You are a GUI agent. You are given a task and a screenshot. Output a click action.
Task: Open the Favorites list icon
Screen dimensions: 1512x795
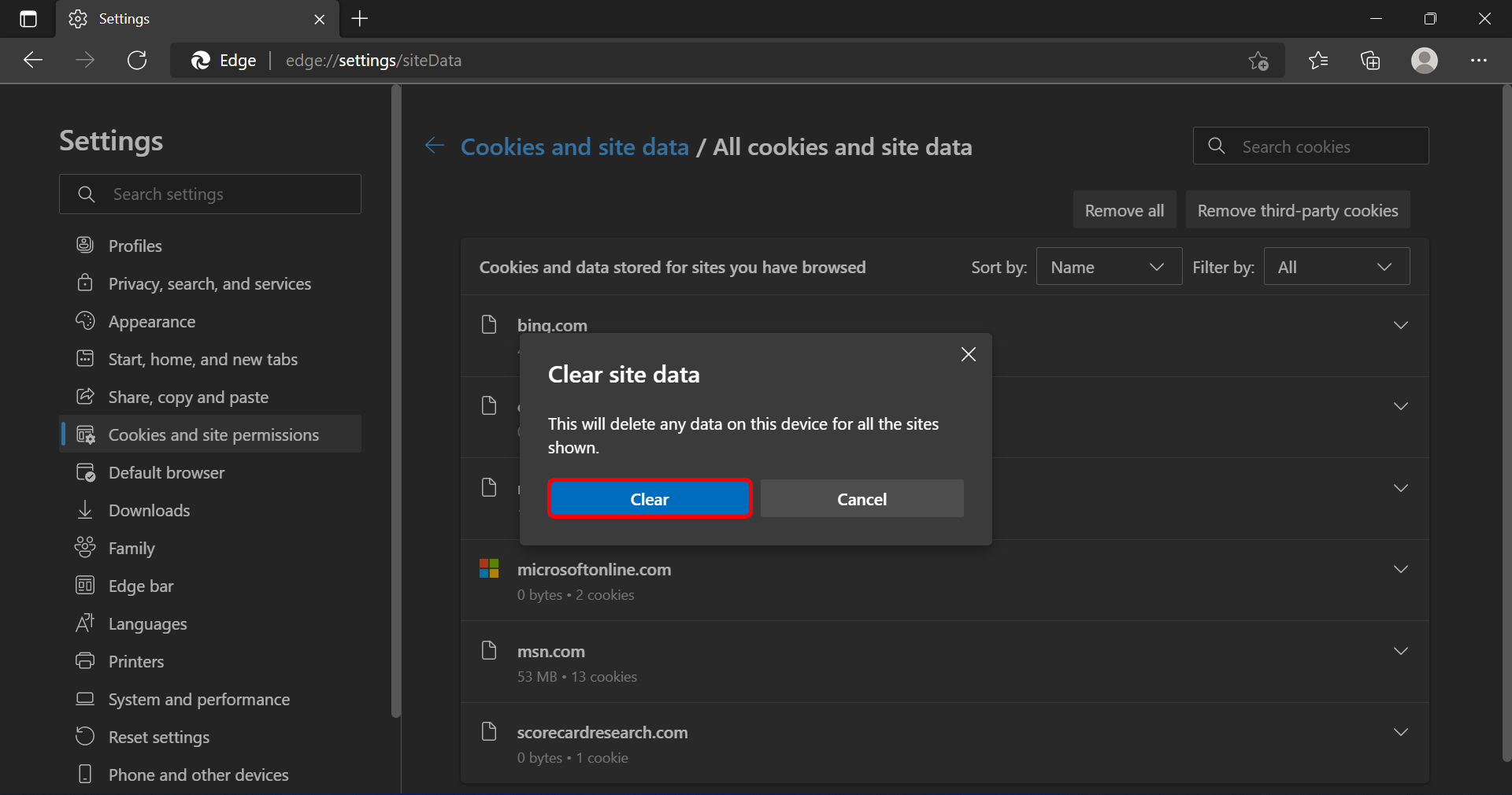pyautogui.click(x=1318, y=60)
